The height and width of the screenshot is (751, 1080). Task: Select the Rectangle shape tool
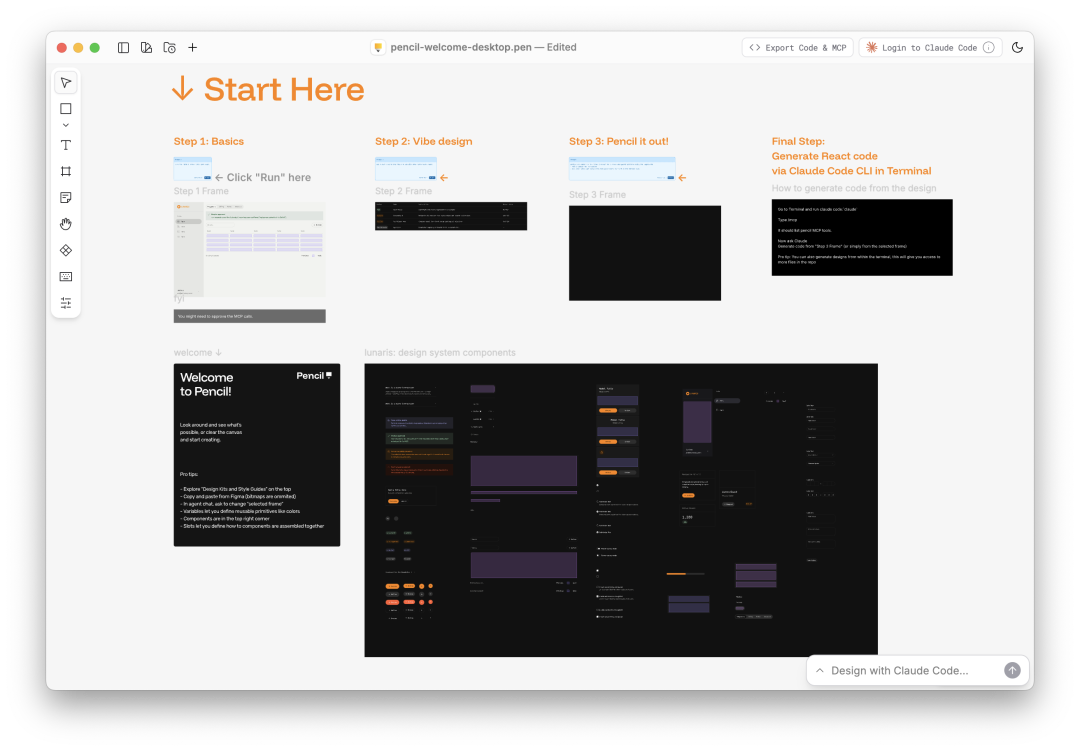pos(66,109)
